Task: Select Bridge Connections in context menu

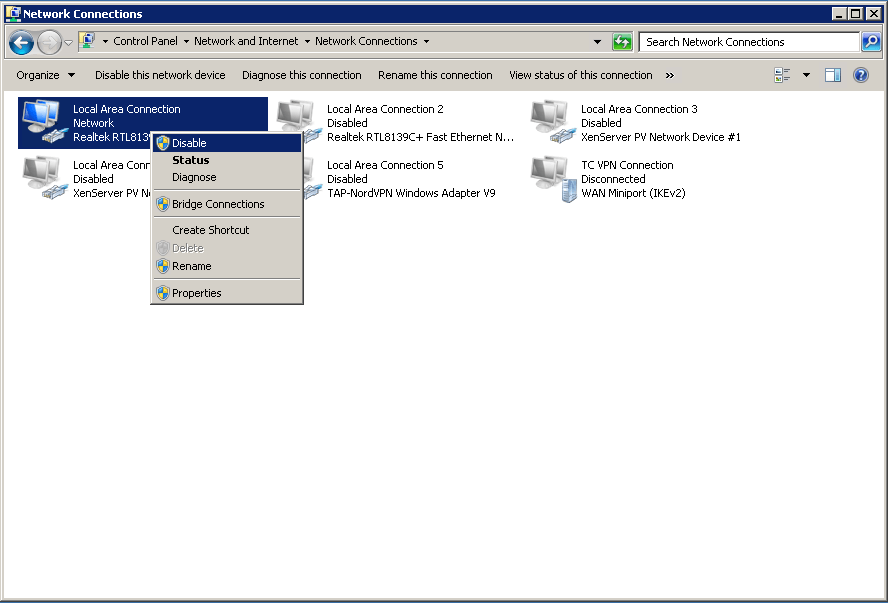Action: coord(218,204)
